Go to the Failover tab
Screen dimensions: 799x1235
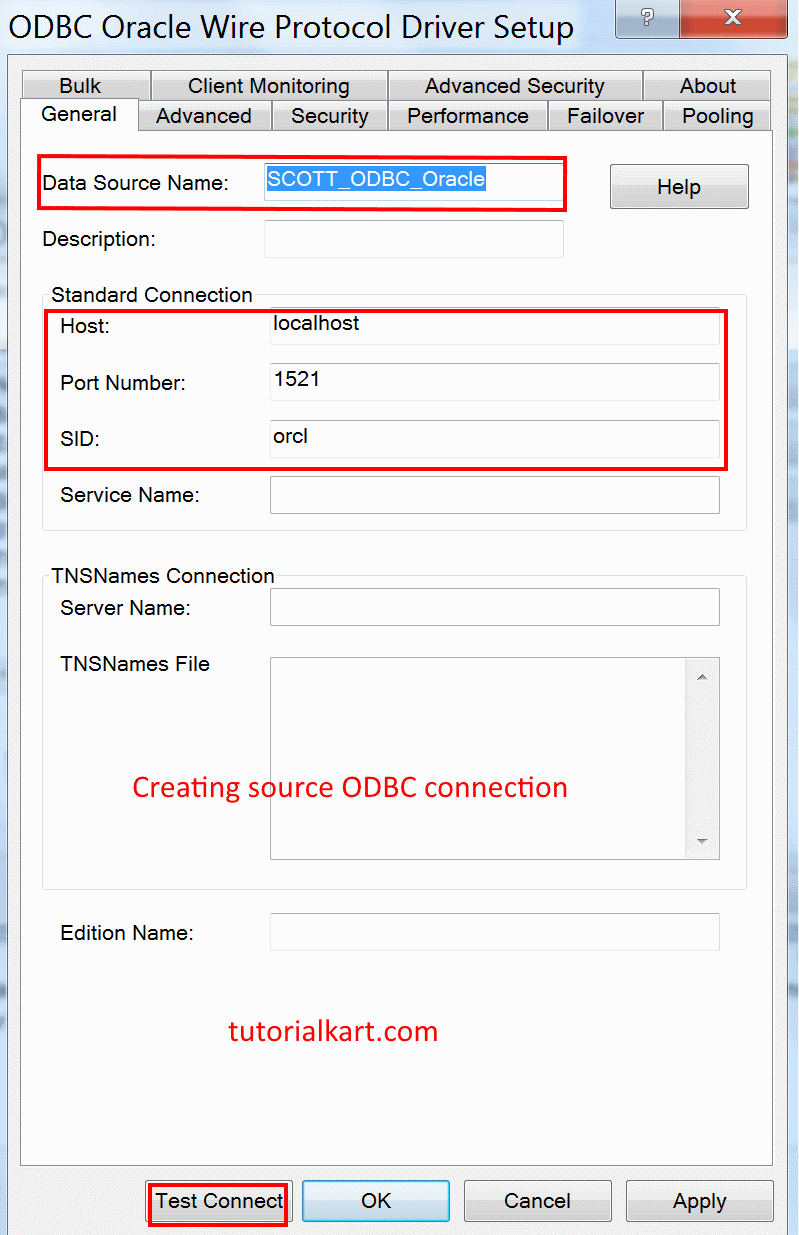pyautogui.click(x=606, y=116)
